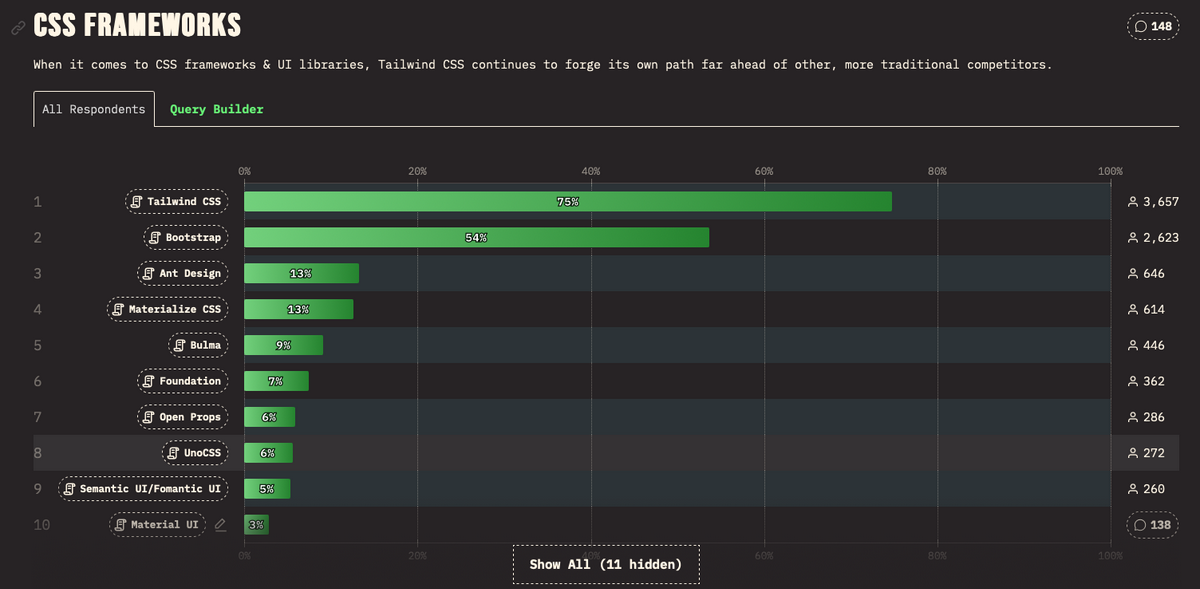Screen dimensions: 1200x589
Task: Click rank number 10 beside Material UI
Action: point(42,525)
